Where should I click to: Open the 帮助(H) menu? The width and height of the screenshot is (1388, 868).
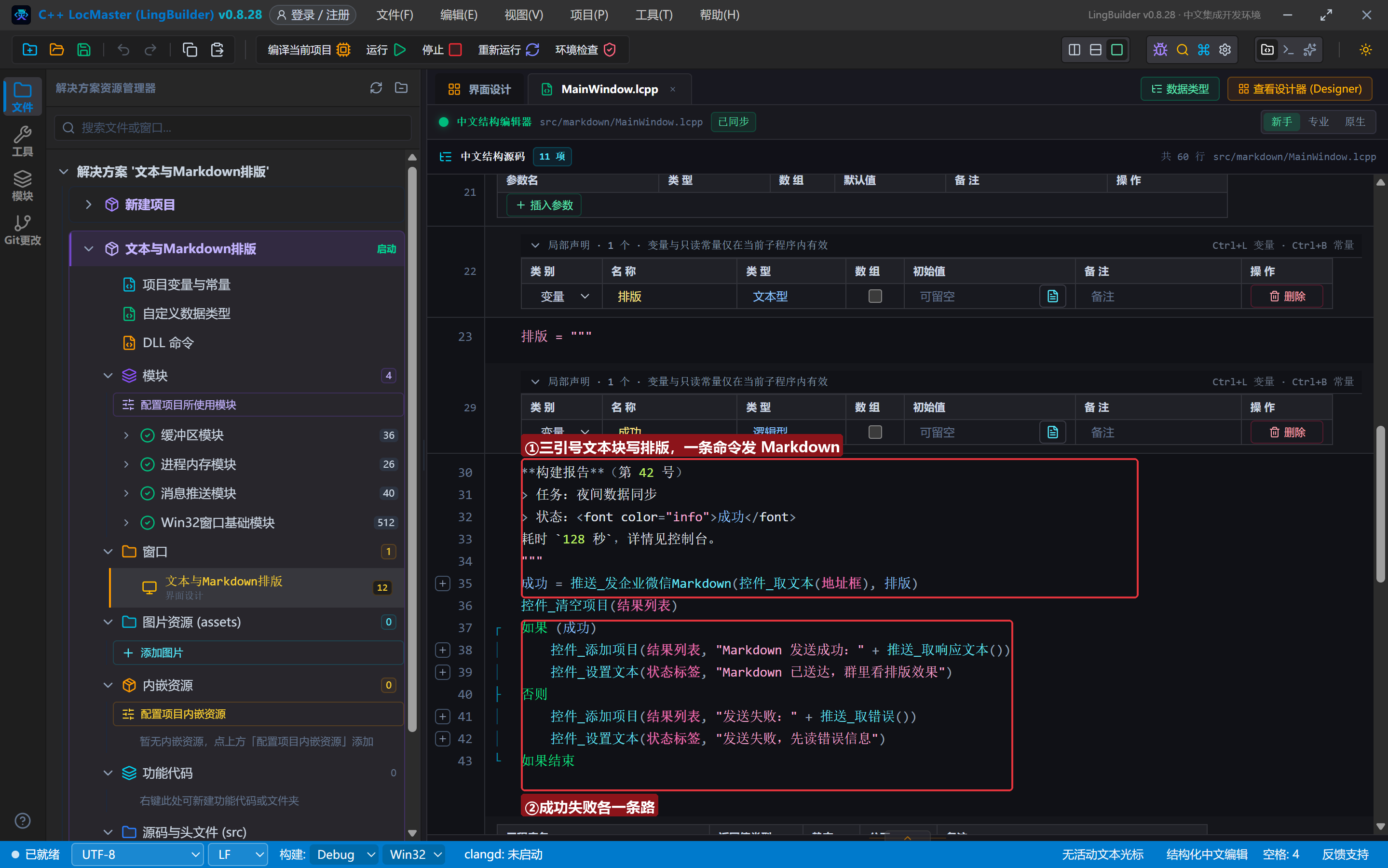(x=719, y=15)
